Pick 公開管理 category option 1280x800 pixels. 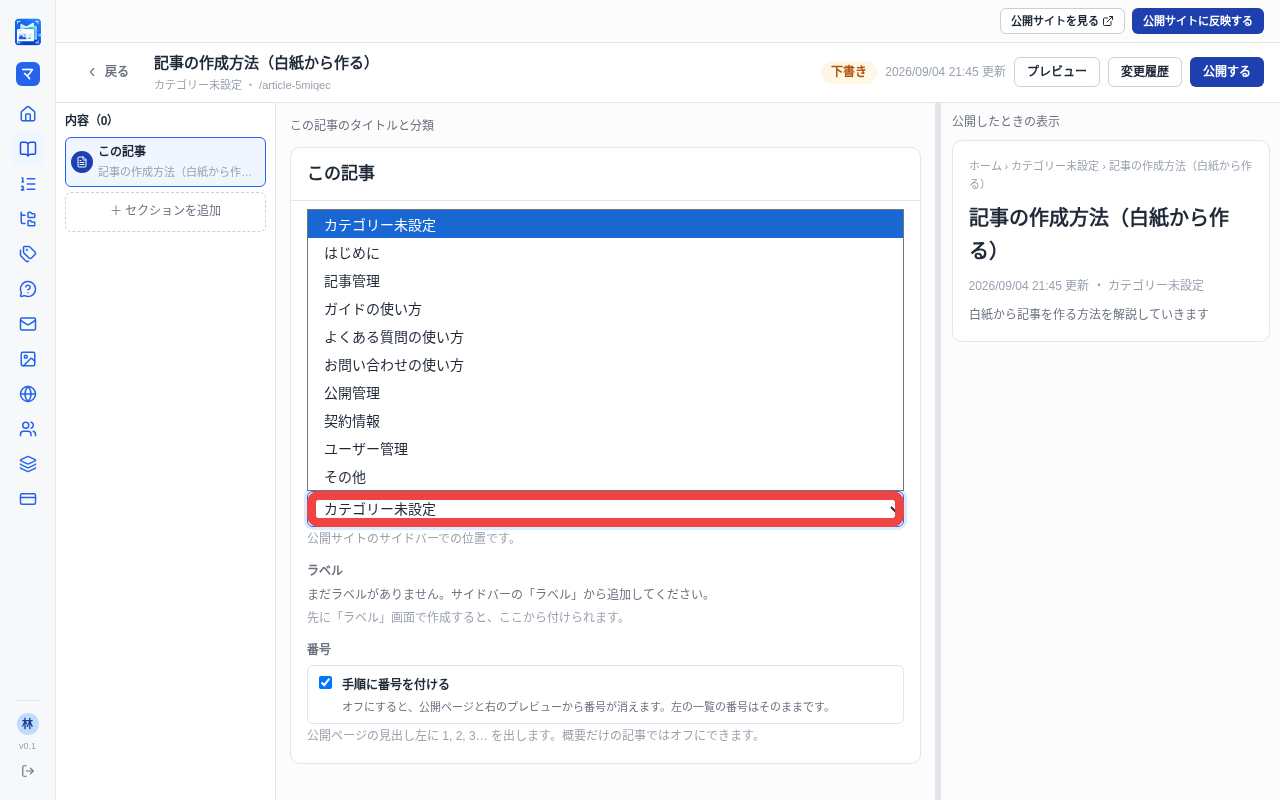click(606, 393)
